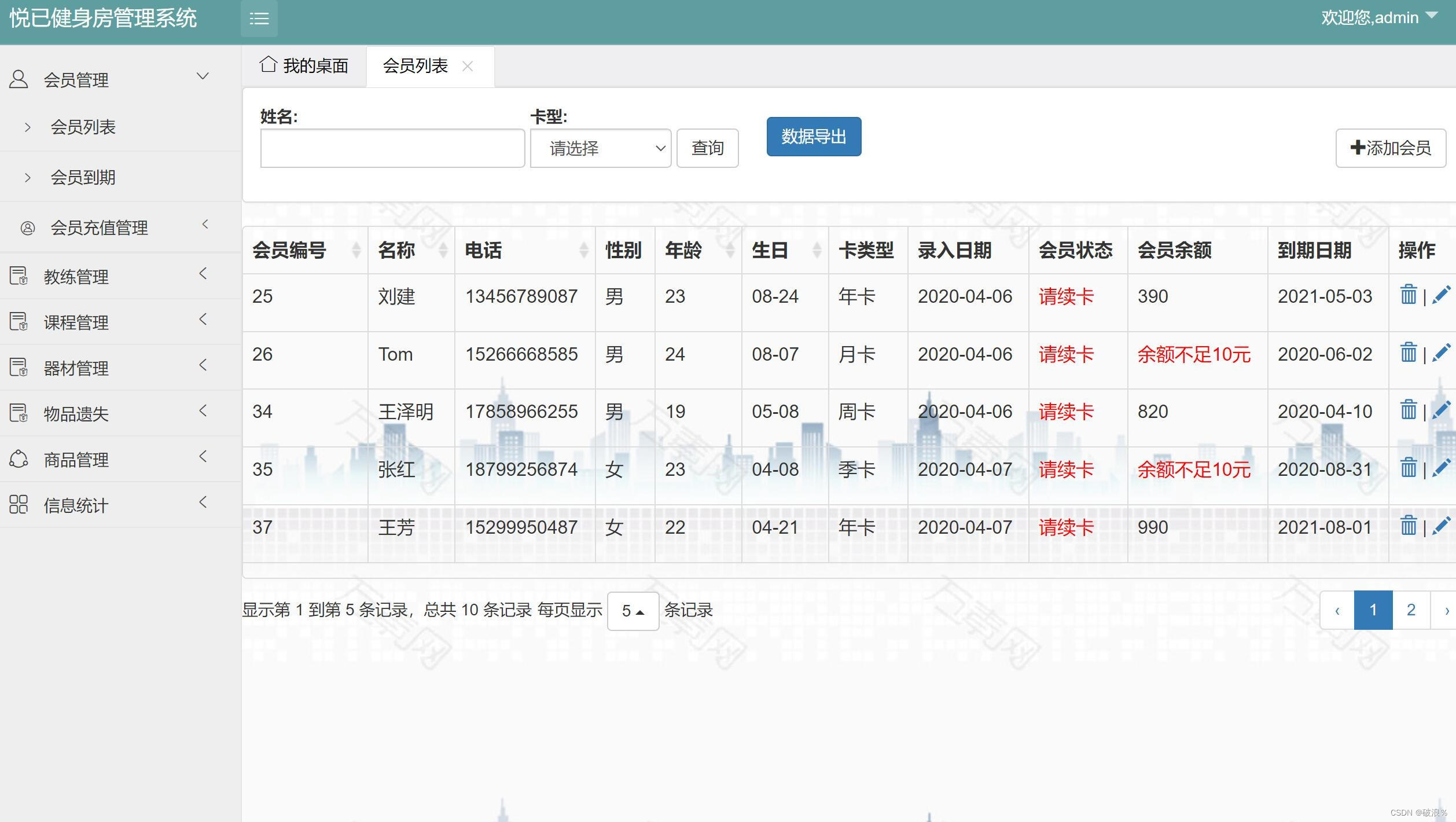
Task: Go to next page with the › arrow
Action: coord(1446,610)
